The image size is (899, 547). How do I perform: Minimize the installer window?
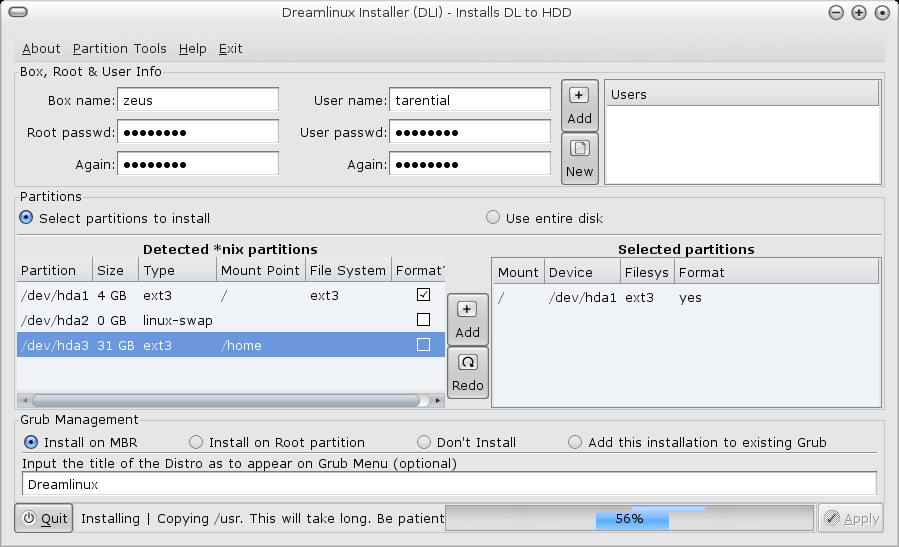click(836, 13)
